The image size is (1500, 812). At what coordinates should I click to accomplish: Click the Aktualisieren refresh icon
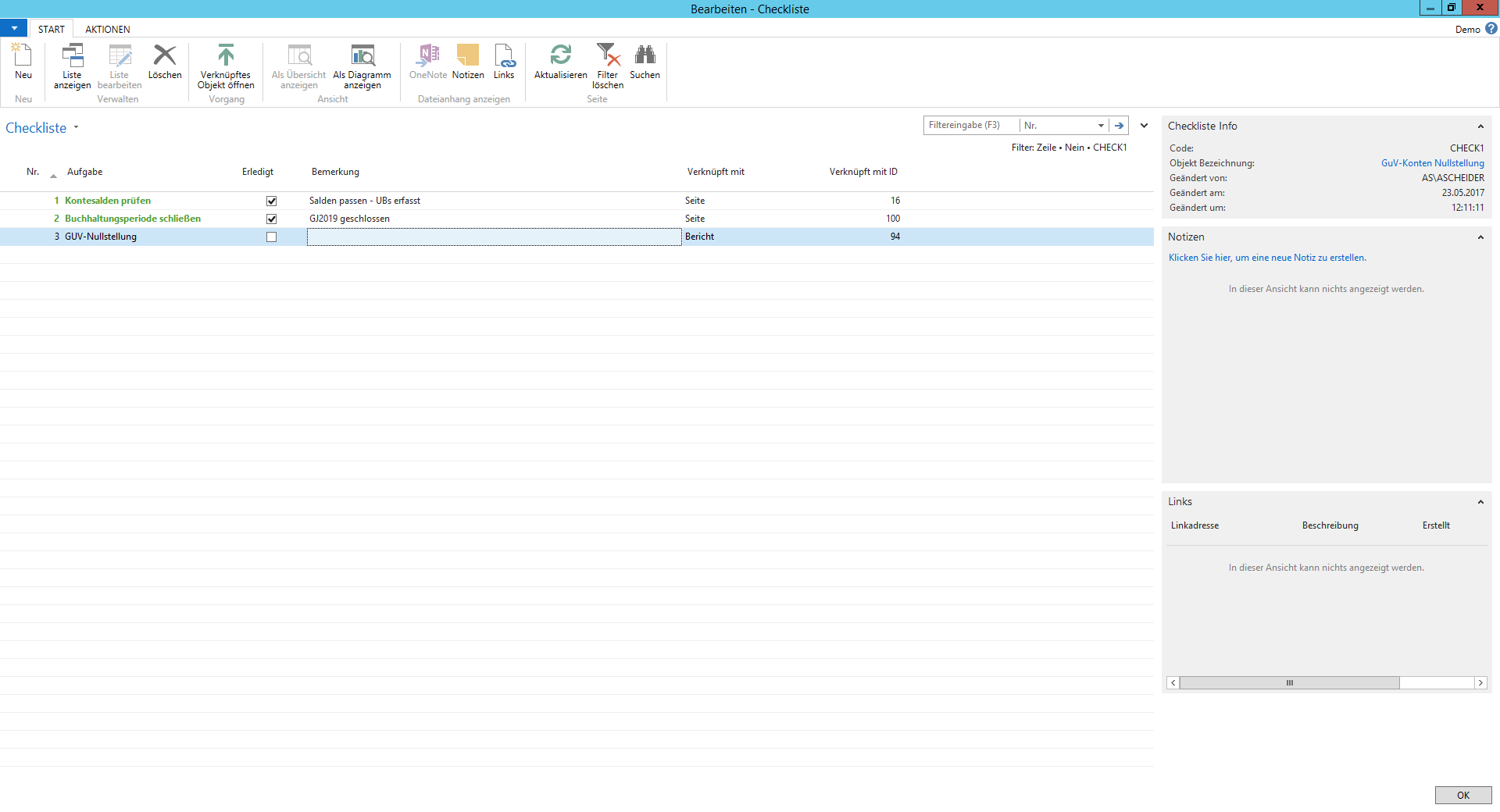[x=560, y=56]
